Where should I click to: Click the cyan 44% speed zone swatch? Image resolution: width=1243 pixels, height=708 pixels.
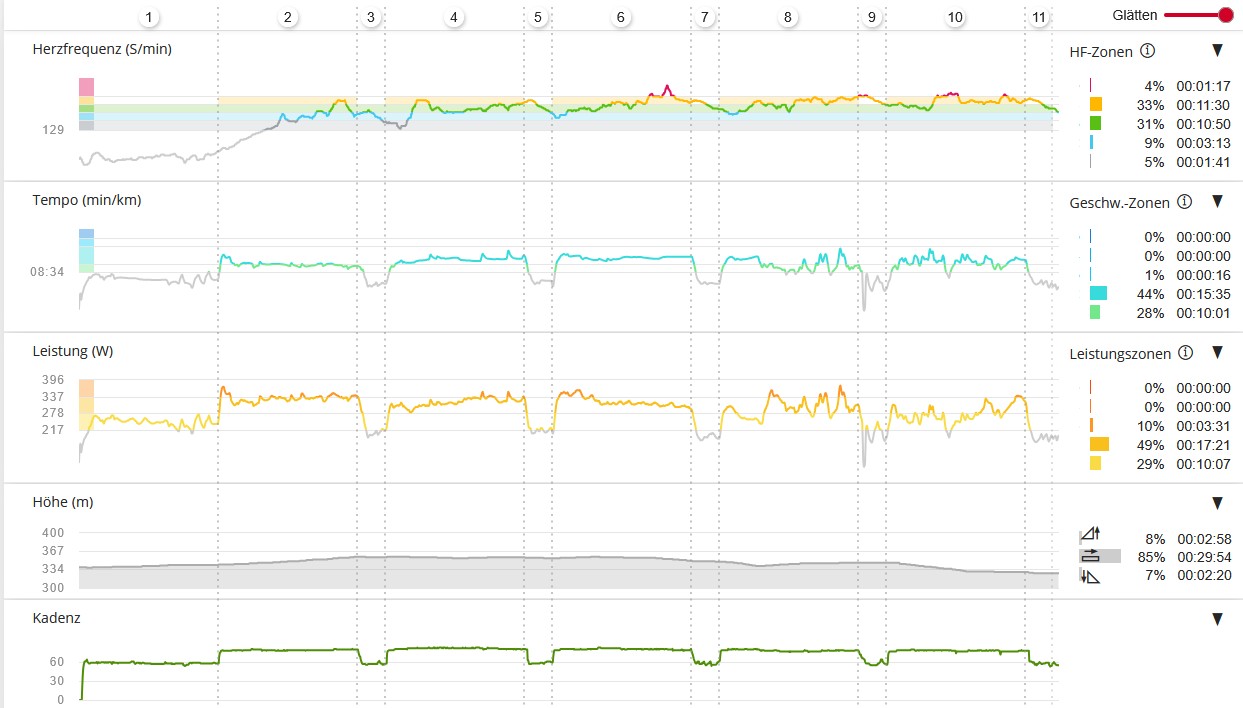[1098, 294]
